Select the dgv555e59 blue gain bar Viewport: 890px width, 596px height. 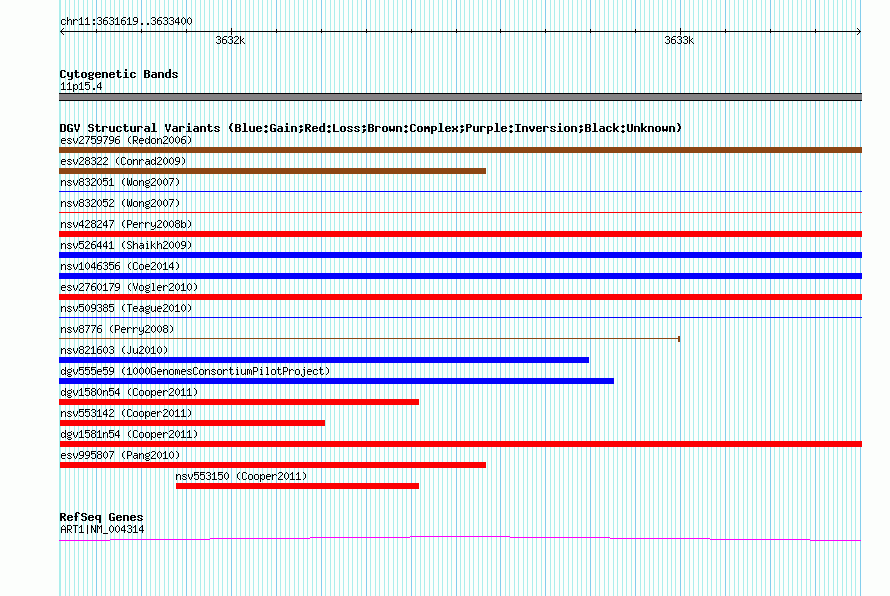click(x=337, y=381)
